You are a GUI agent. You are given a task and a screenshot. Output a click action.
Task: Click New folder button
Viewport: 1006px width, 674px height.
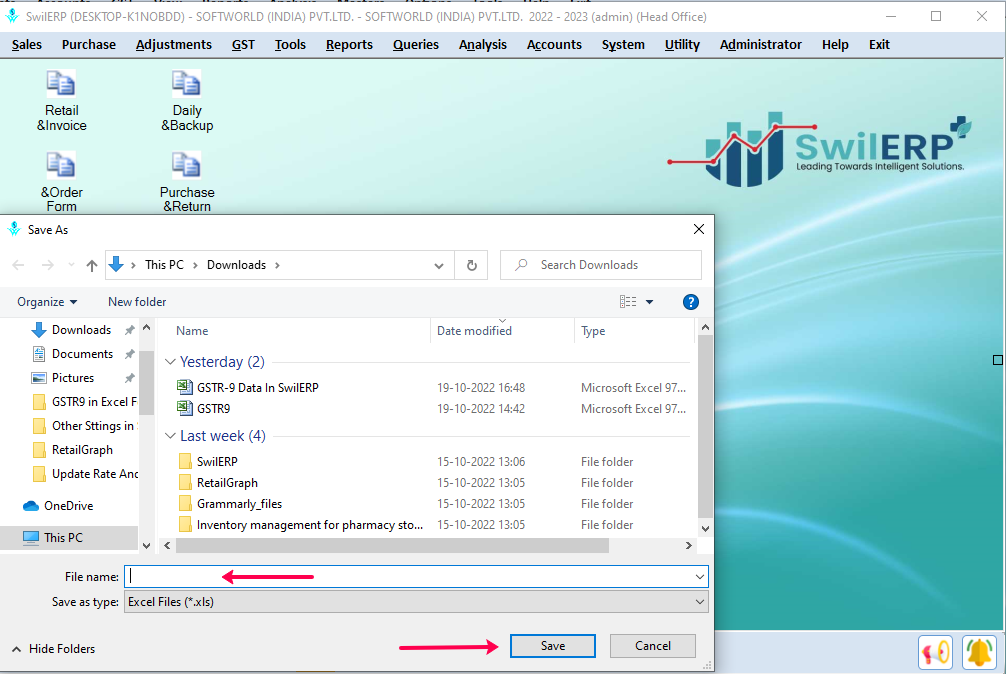[x=137, y=302]
